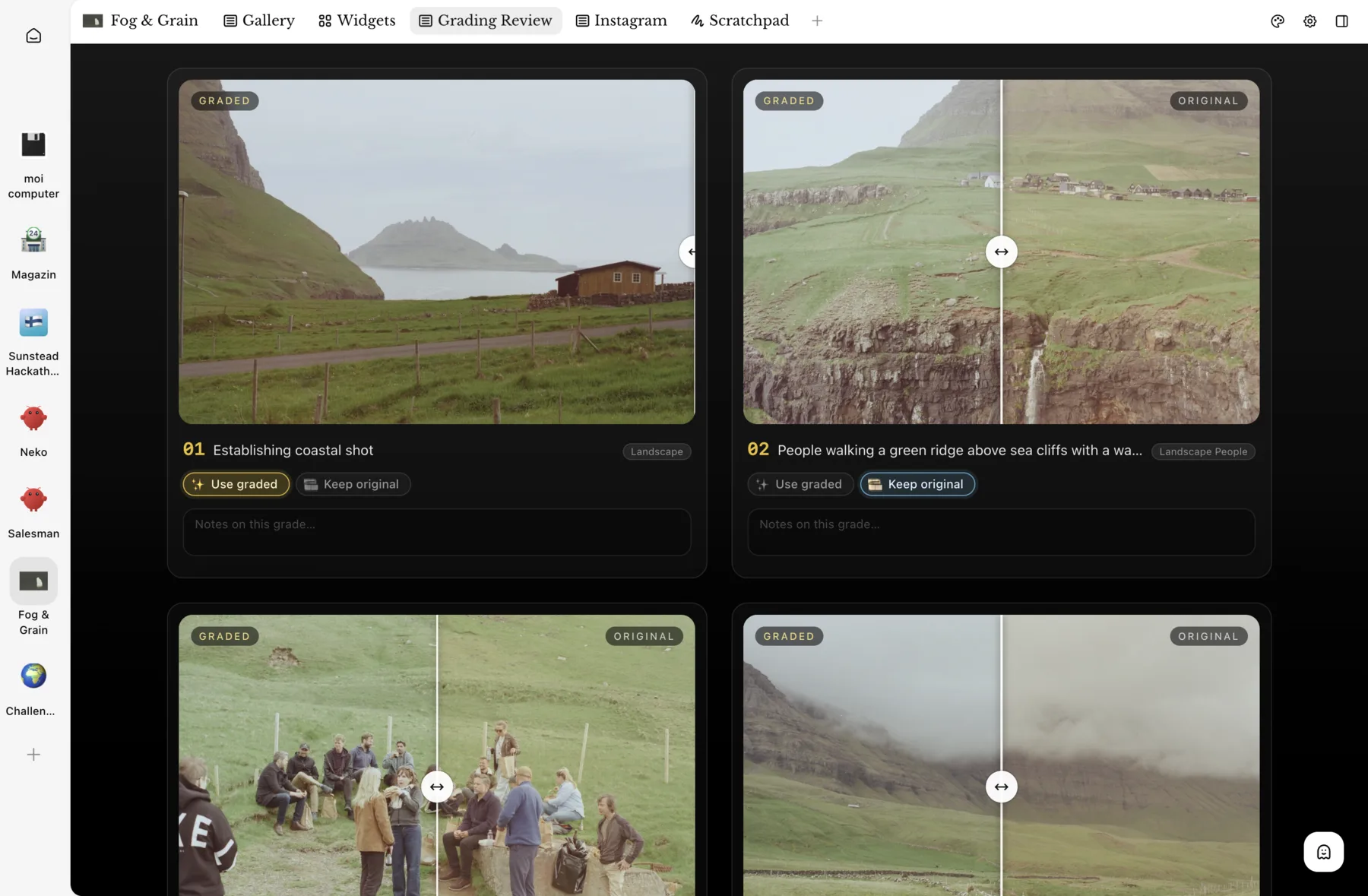Open the Challenge globe workspace
The height and width of the screenshot is (896, 1368).
tap(33, 689)
